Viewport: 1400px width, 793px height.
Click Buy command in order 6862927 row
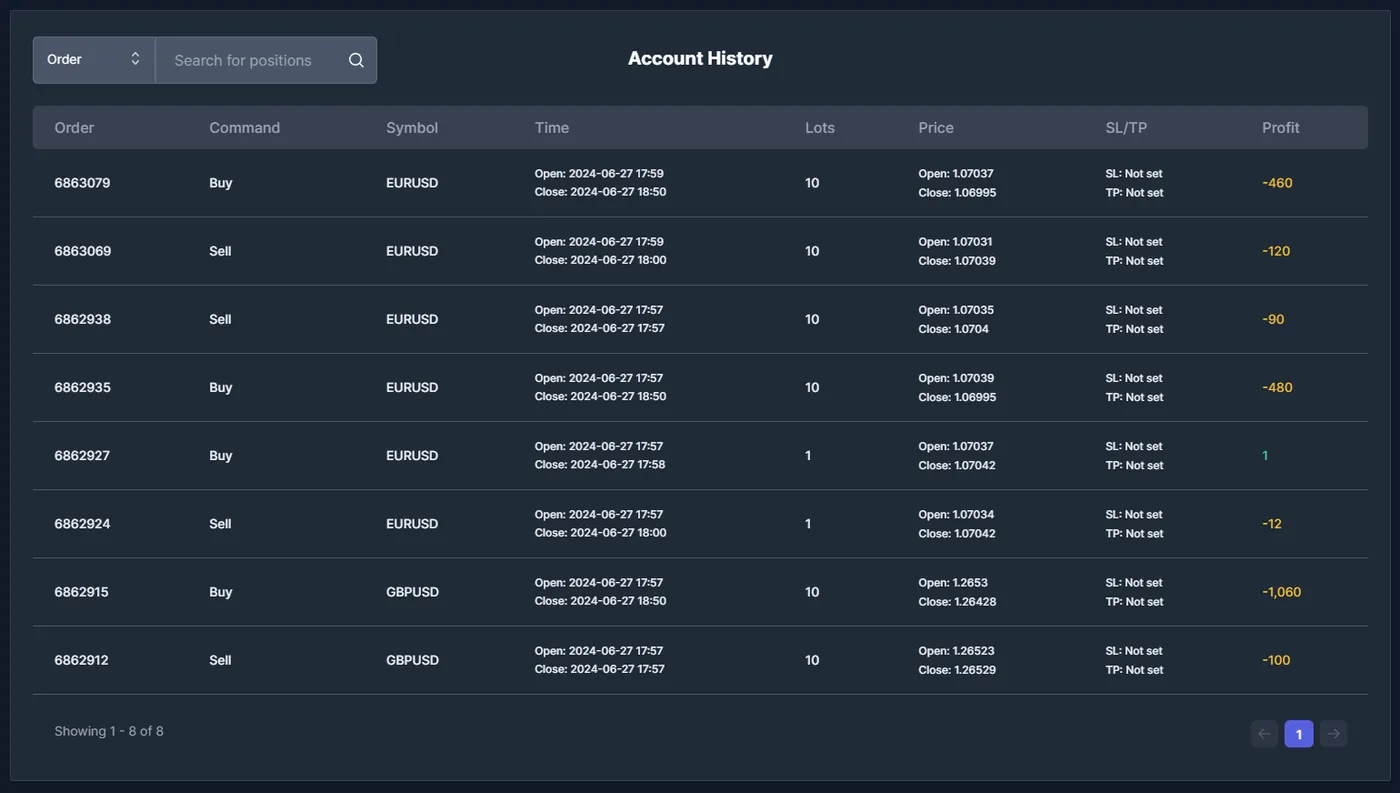click(x=221, y=455)
